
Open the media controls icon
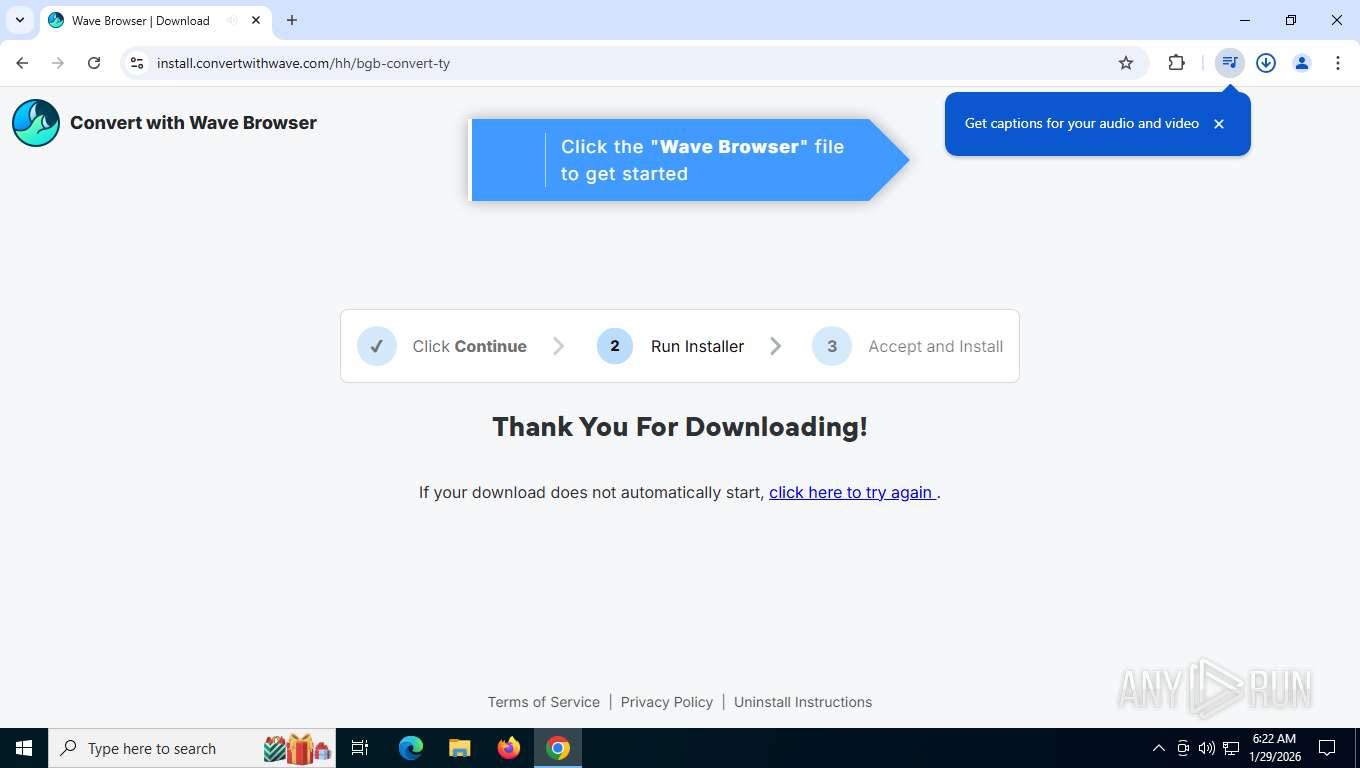tap(1230, 63)
